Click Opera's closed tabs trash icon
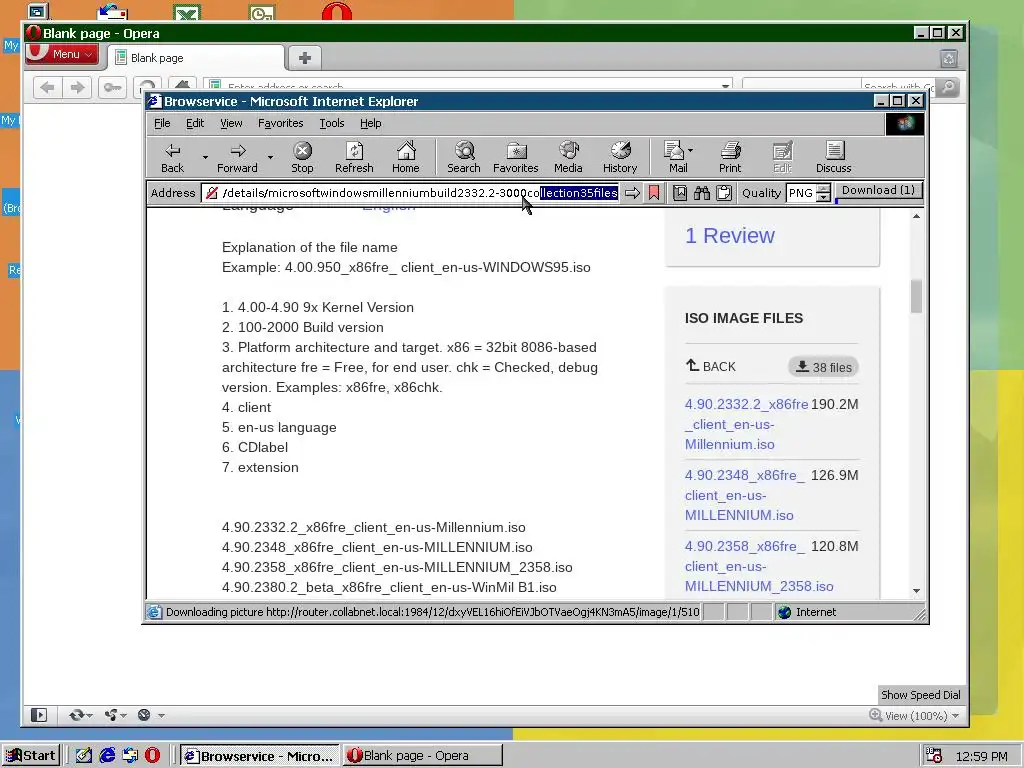Viewport: 1024px width, 768px height. (949, 59)
